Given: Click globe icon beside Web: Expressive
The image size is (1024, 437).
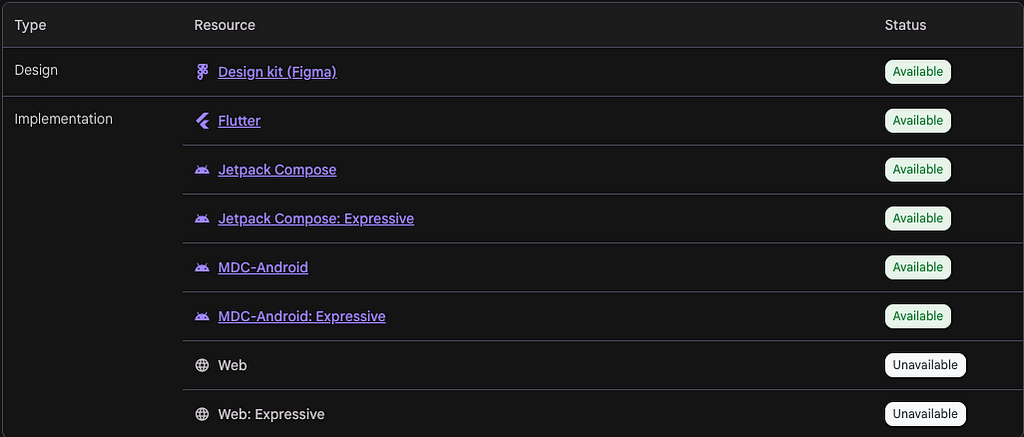Looking at the screenshot, I should coord(202,414).
